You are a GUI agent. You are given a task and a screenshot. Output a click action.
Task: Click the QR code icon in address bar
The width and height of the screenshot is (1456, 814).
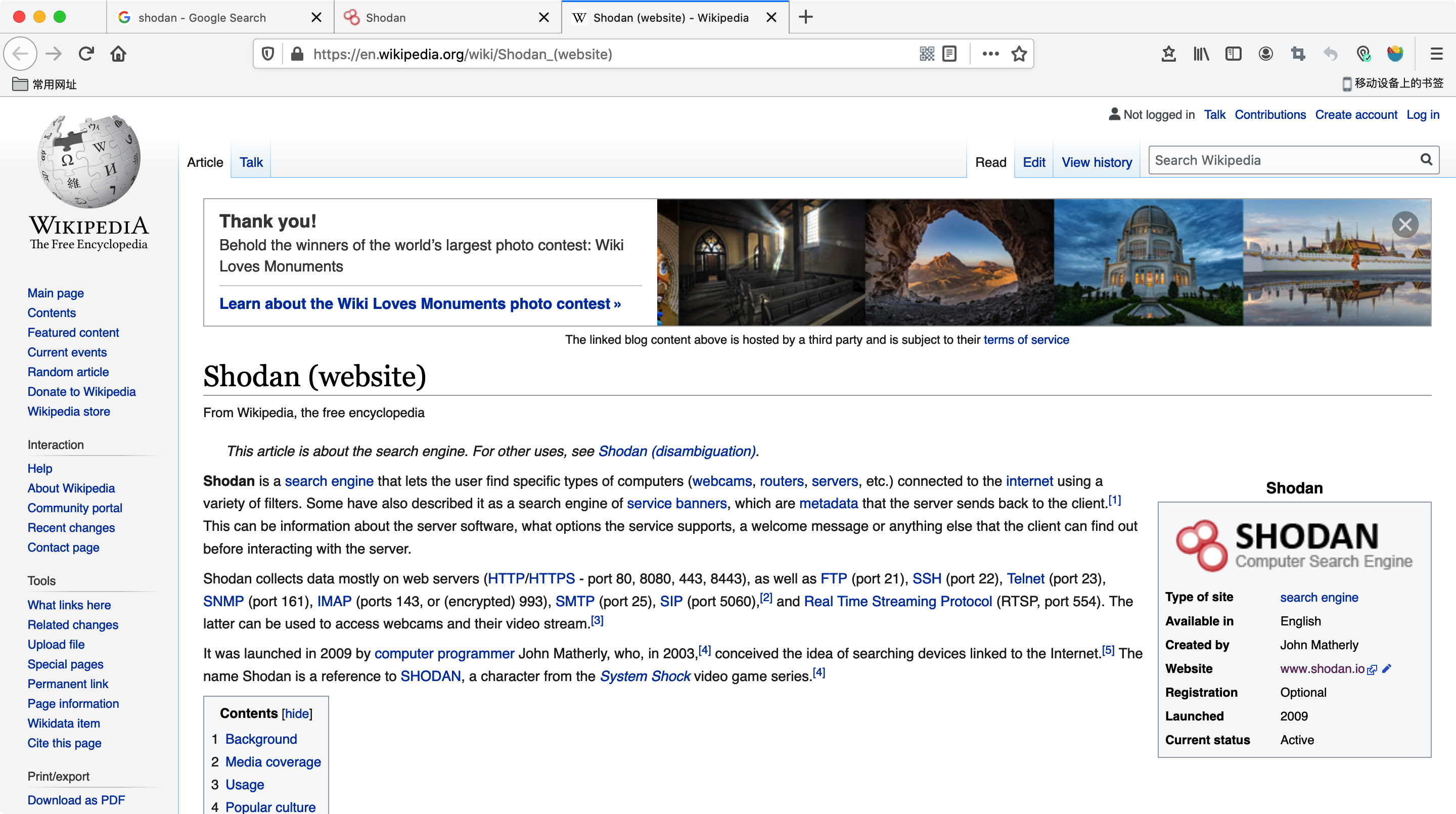(926, 54)
